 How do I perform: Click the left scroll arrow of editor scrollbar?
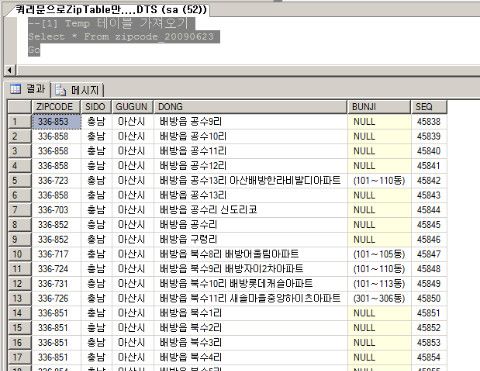point(9,70)
